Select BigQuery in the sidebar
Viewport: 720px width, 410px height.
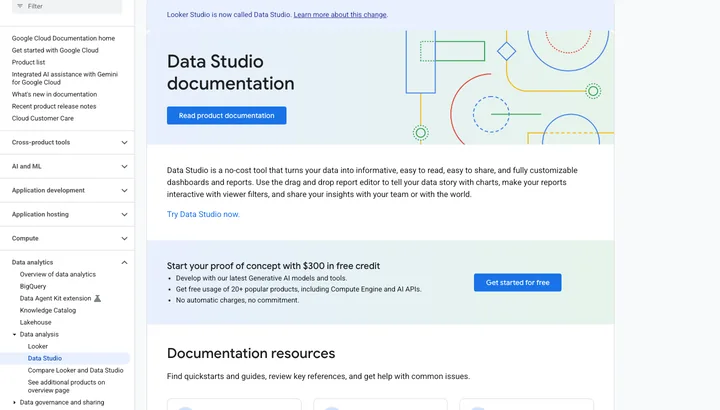pyautogui.click(x=33, y=286)
